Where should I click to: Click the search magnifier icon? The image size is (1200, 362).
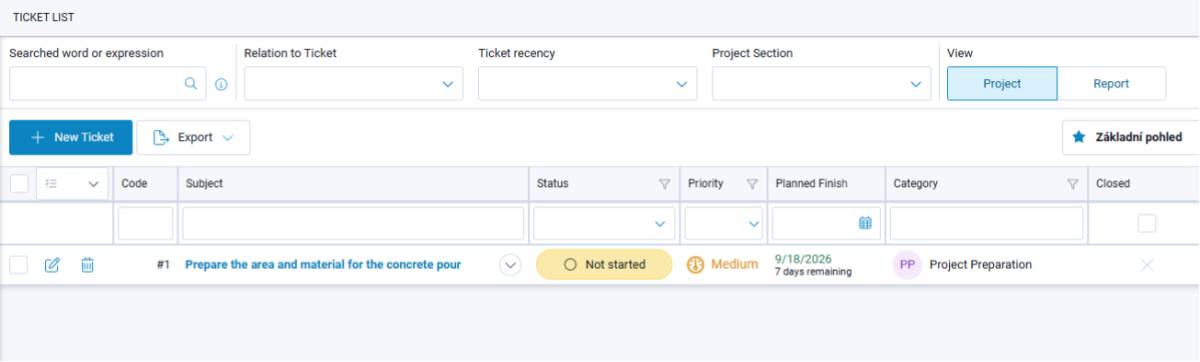pos(190,84)
